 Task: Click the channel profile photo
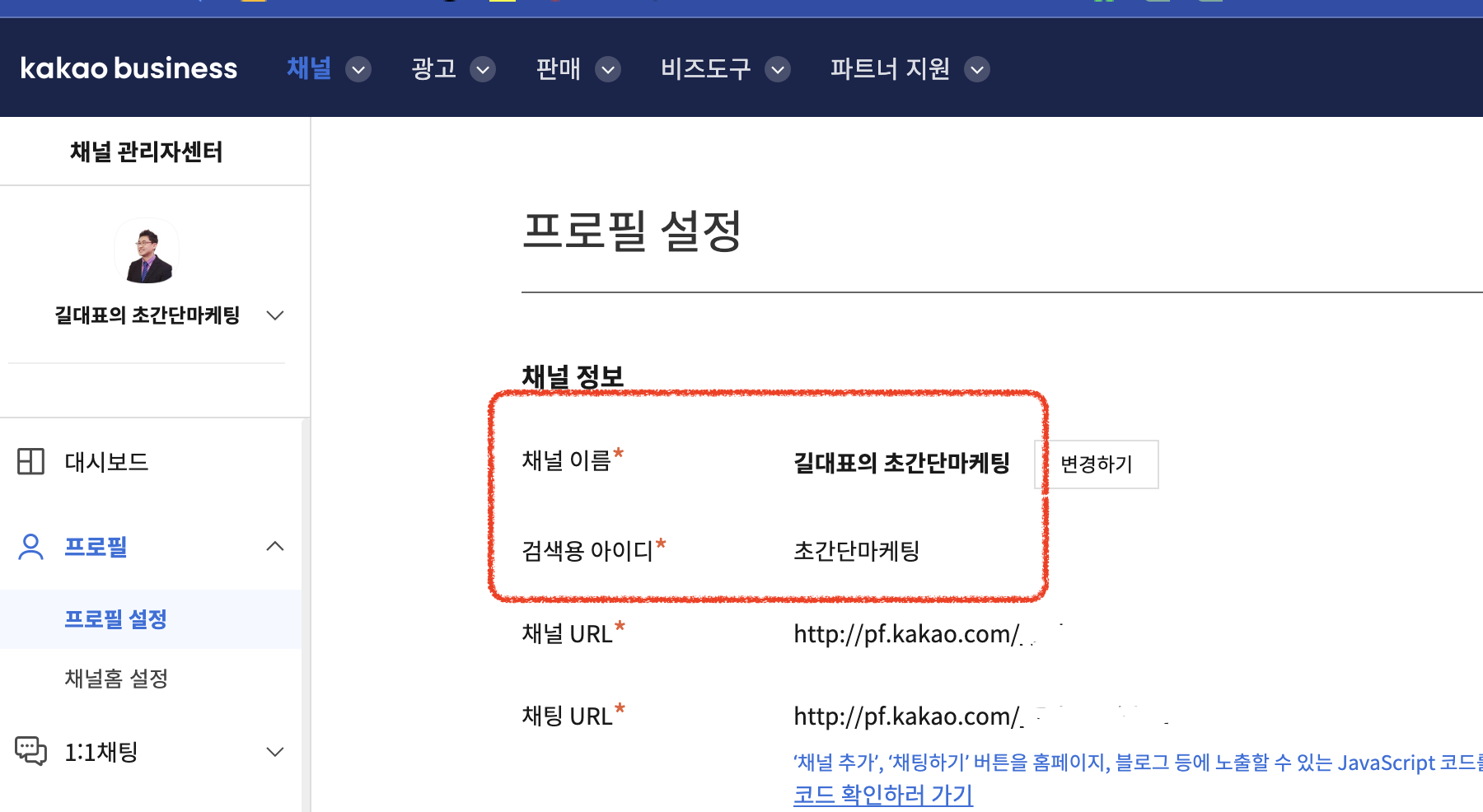tap(147, 251)
